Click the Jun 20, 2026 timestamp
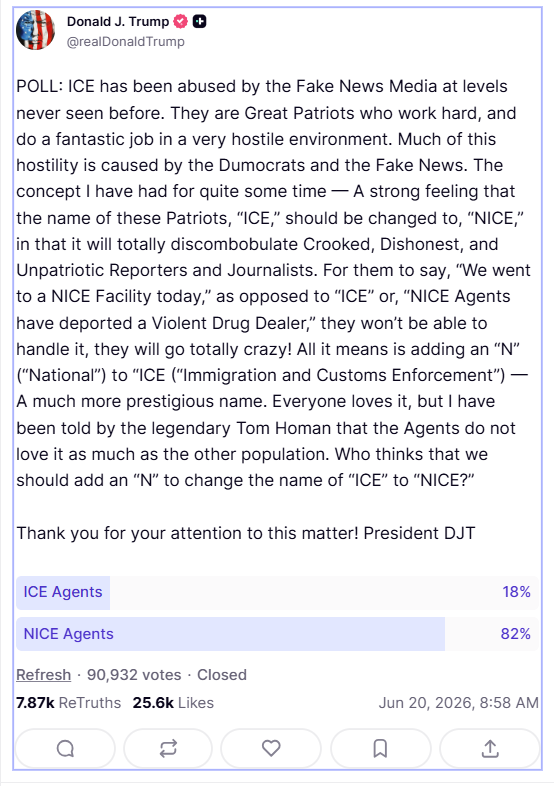 point(458,703)
